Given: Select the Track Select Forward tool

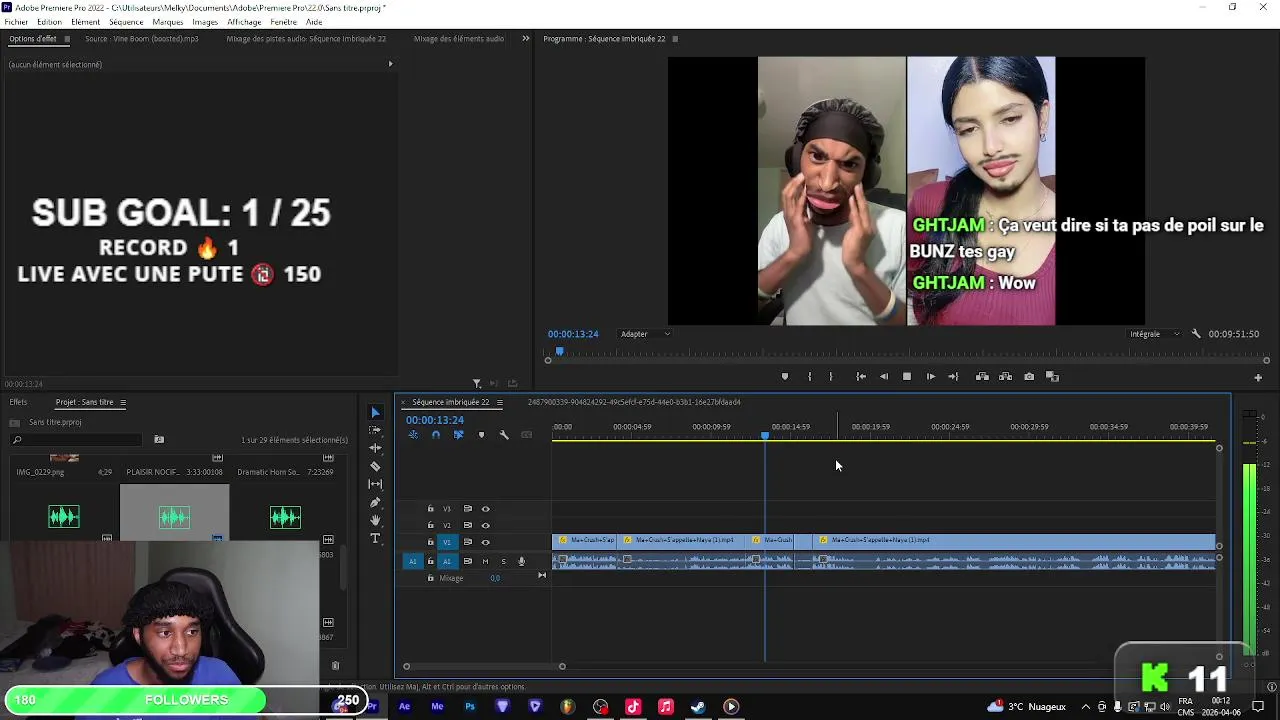Looking at the screenshot, I should 375,430.
